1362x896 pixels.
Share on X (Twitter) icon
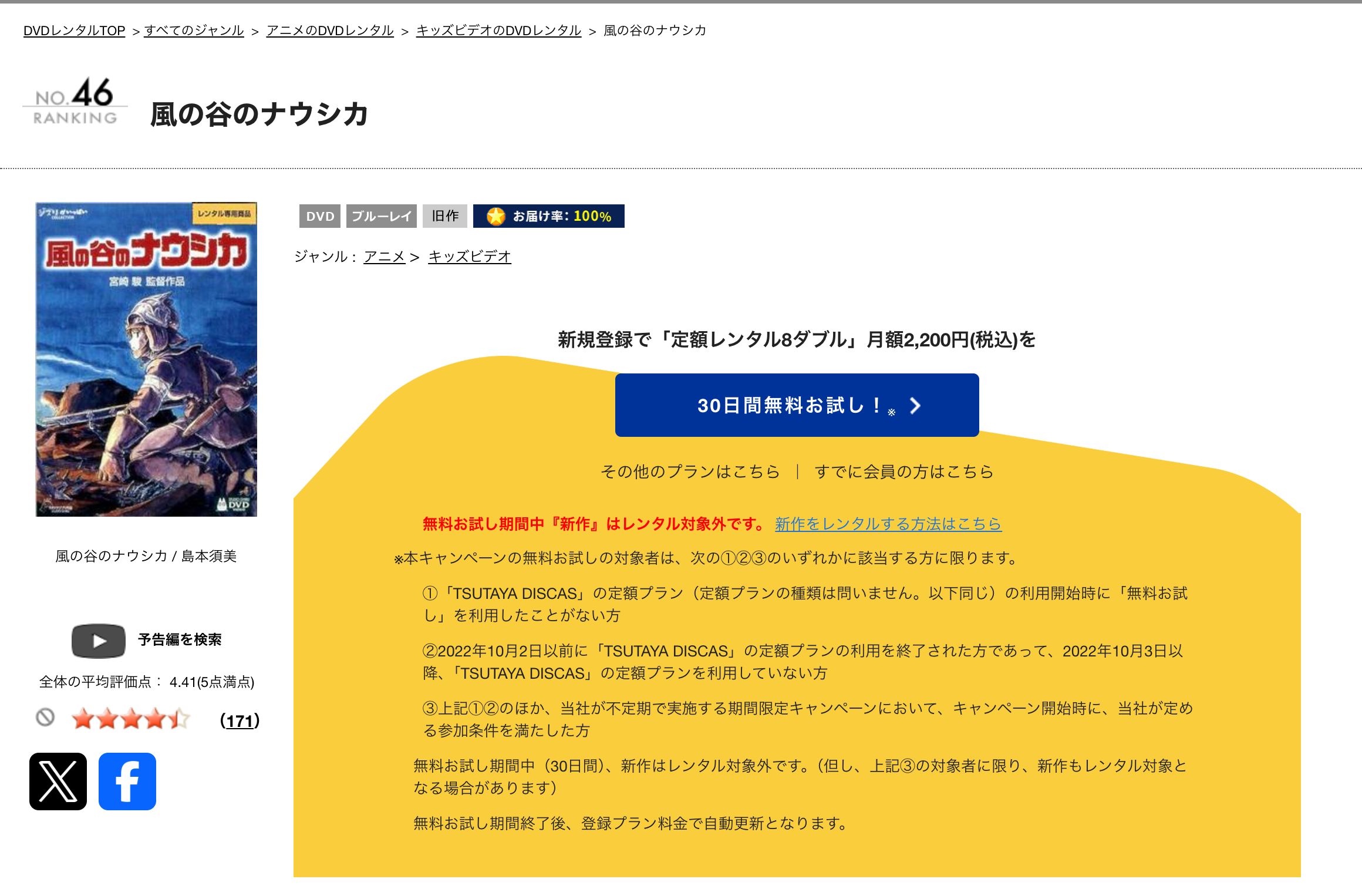(x=58, y=781)
